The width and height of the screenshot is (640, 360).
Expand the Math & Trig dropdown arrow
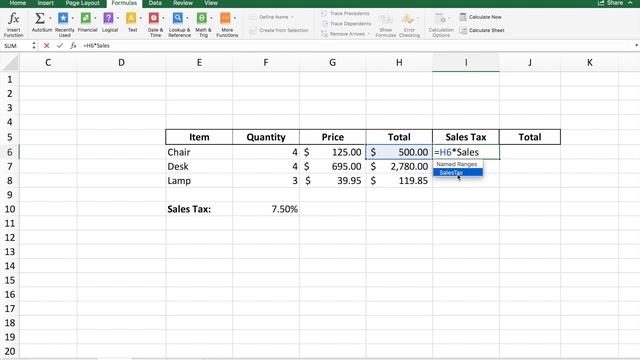tap(211, 18)
